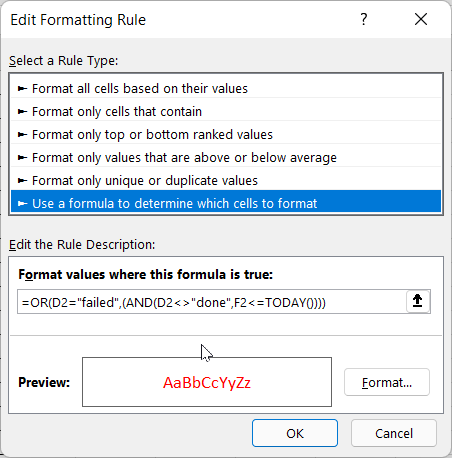
Task: Click the 'Select a Rule Type:' label
Action: pos(64,61)
